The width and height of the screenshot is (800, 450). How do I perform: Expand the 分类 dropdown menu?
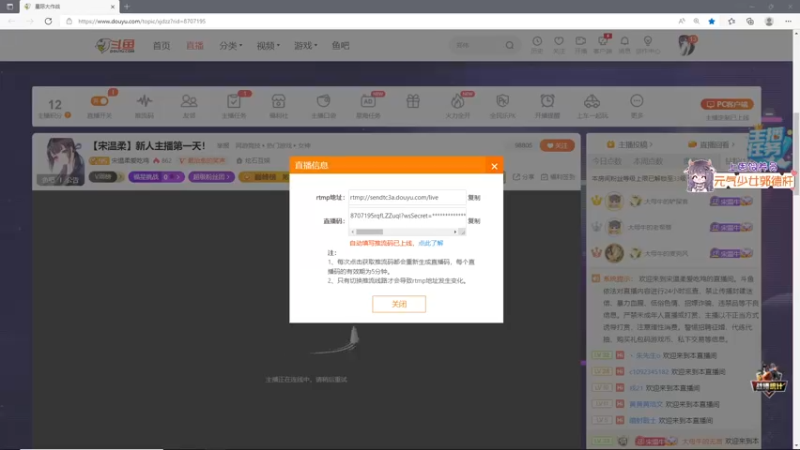231,45
